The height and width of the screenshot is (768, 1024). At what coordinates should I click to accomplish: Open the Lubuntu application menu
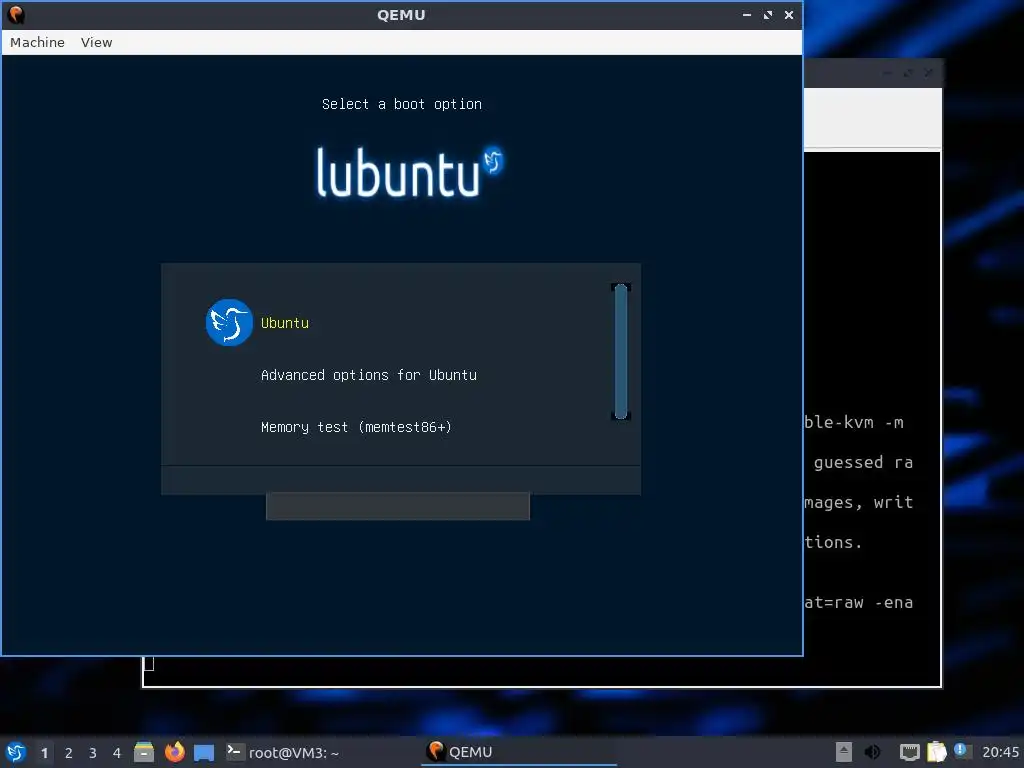tap(16, 752)
